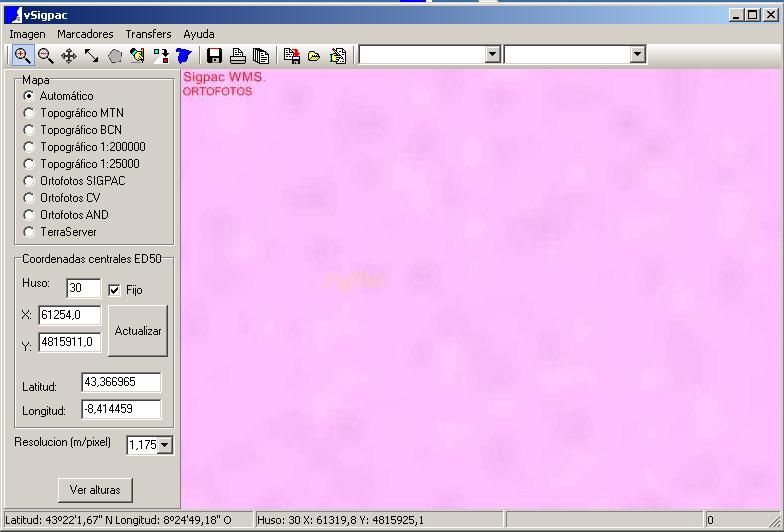Choose the Ortofotos SIGPAC radio button

tap(29, 181)
